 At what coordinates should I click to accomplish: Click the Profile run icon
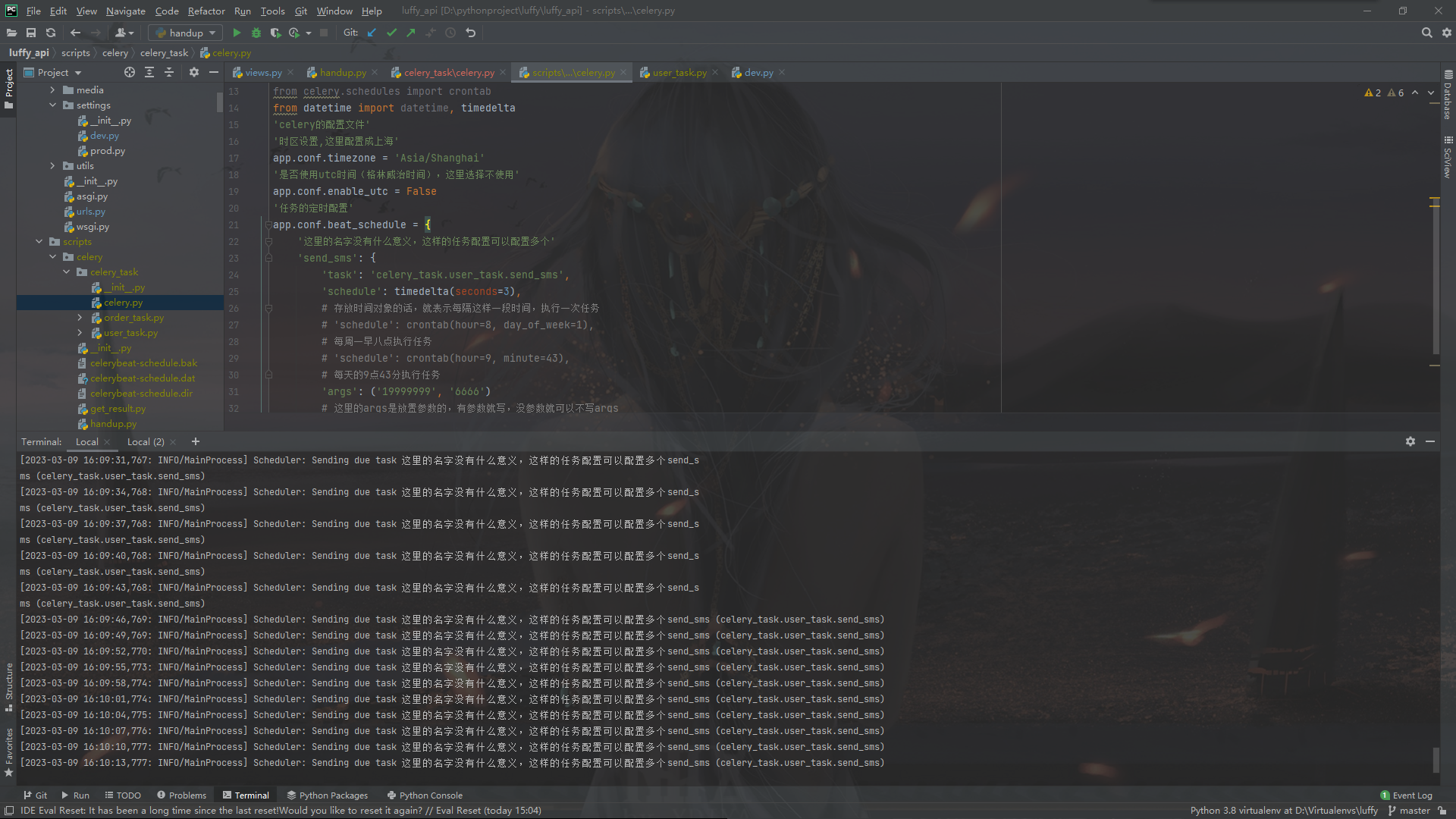tap(294, 33)
